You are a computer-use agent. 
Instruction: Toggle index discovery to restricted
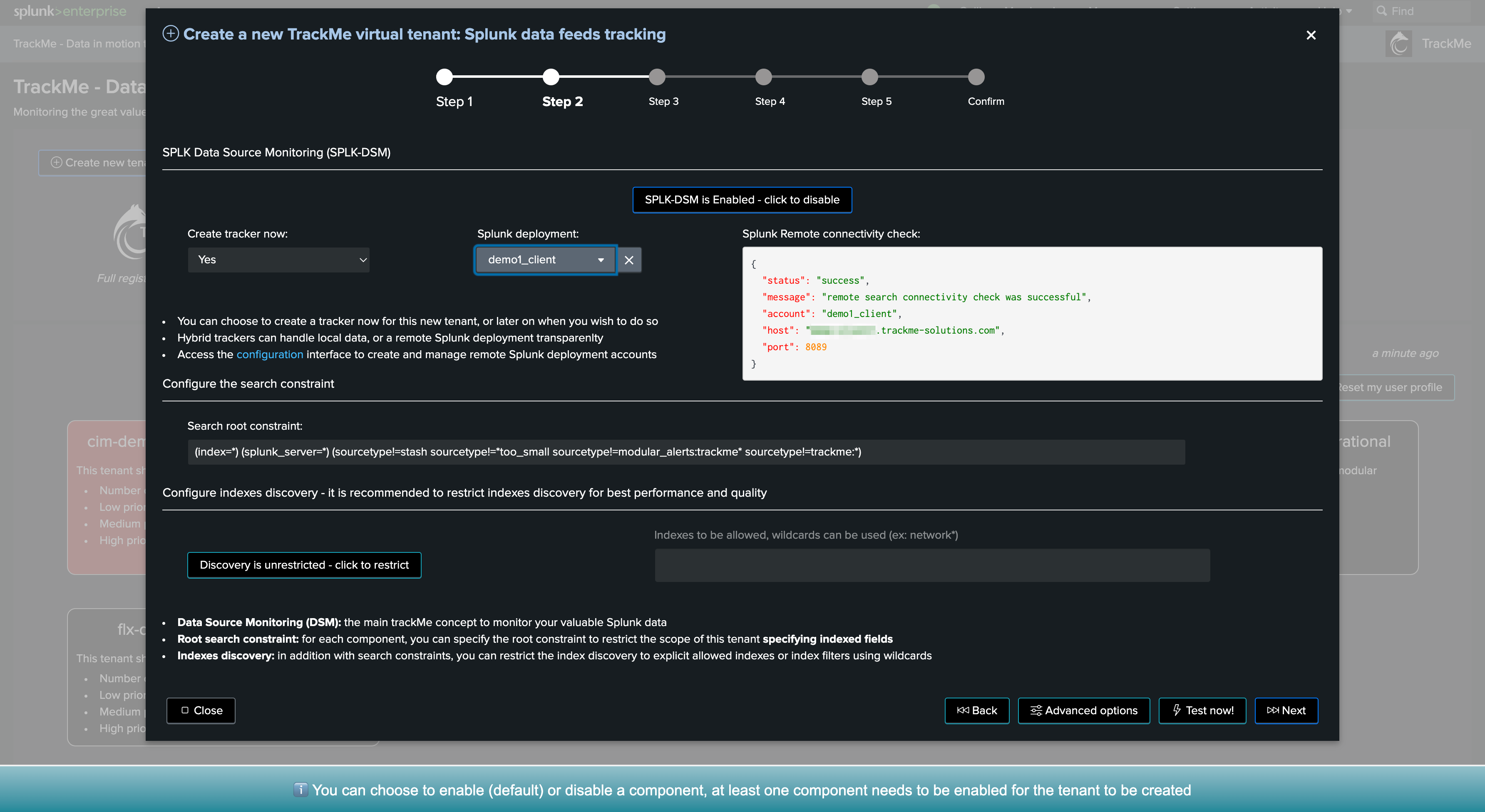coord(304,565)
